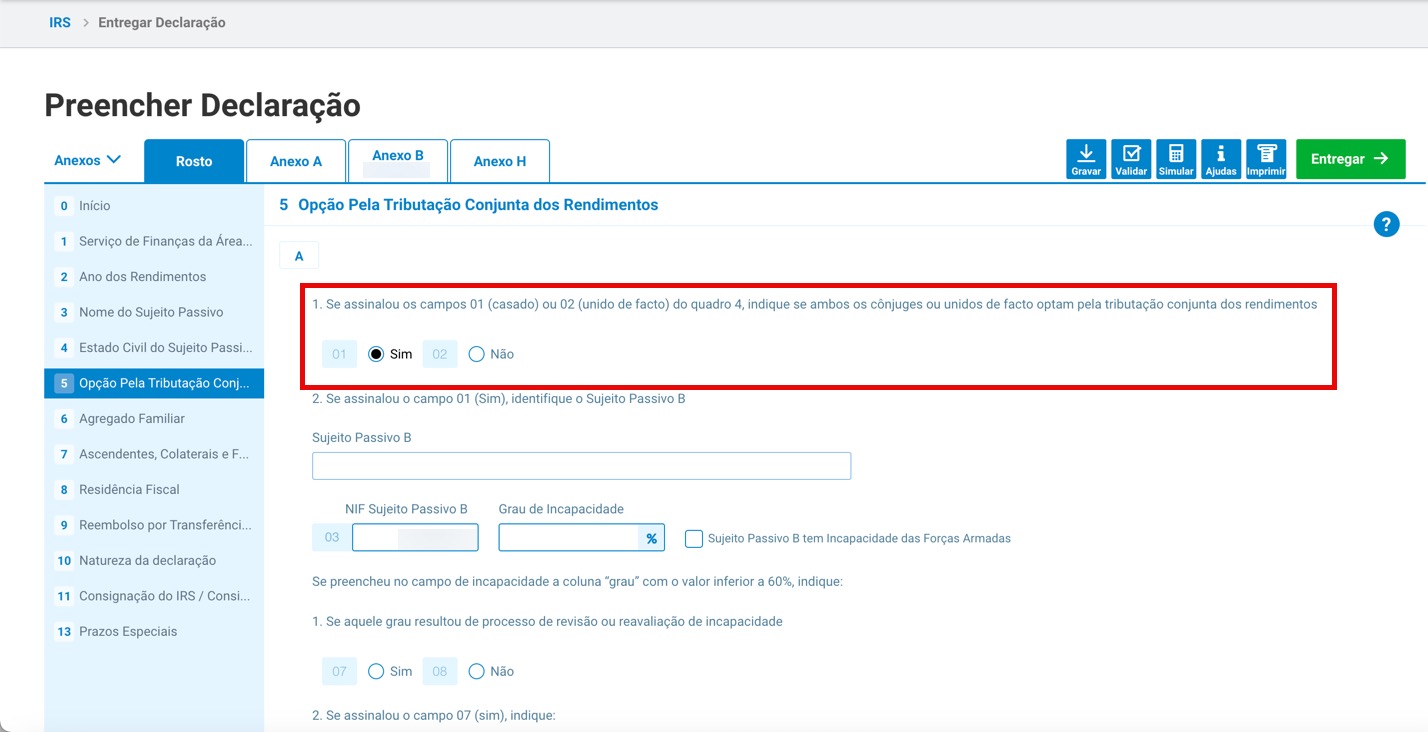Check Sujeito Passivo B Forças Armadas incapacity box
Viewport: 1428px width, 732px height.
click(694, 539)
